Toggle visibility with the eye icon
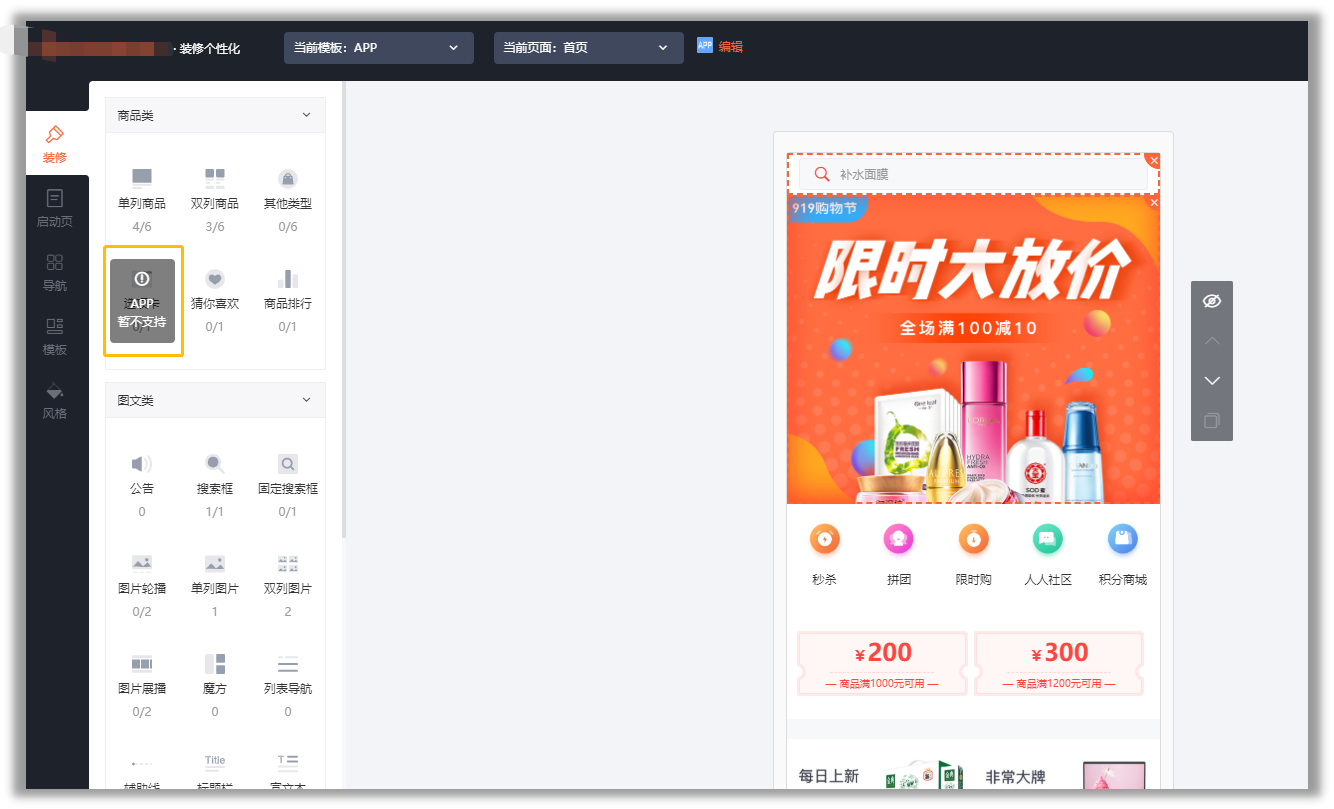This screenshot has height=809, width=1334. pos(1212,301)
